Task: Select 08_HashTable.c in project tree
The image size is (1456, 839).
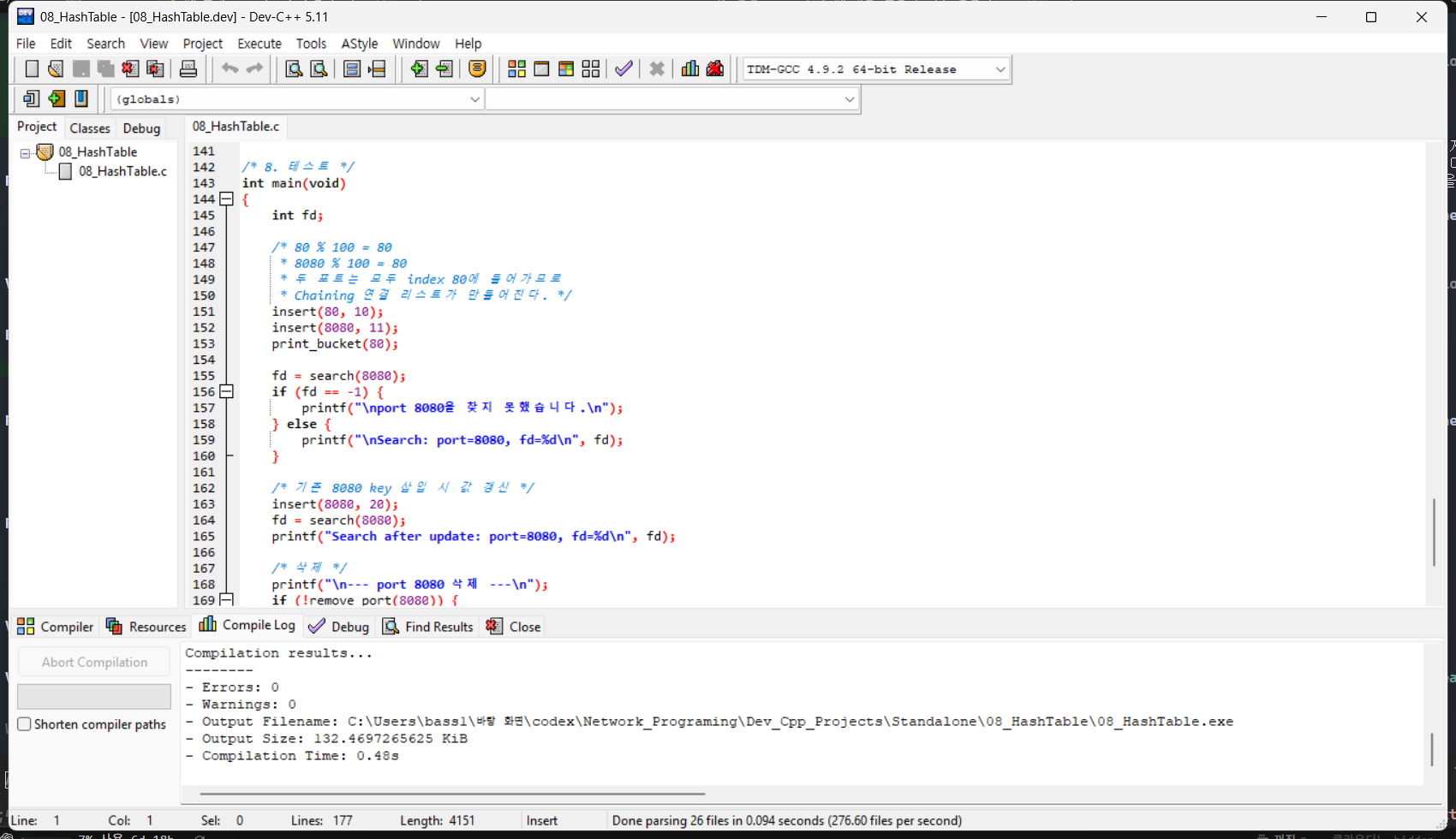Action: coord(122,171)
